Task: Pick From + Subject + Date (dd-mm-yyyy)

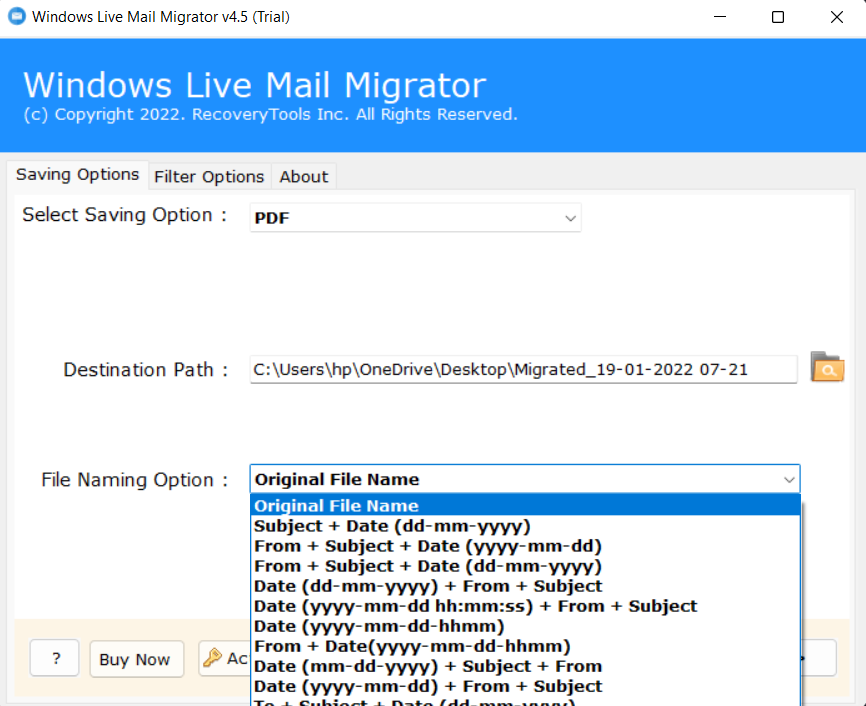Action: (525, 566)
